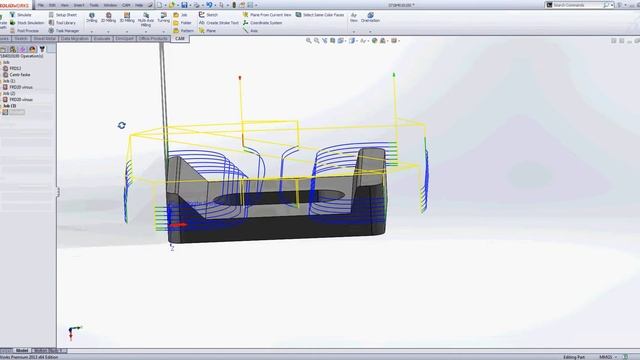Click the Zoom to Area icon
This screenshot has width=640, height=360.
coord(316,40)
